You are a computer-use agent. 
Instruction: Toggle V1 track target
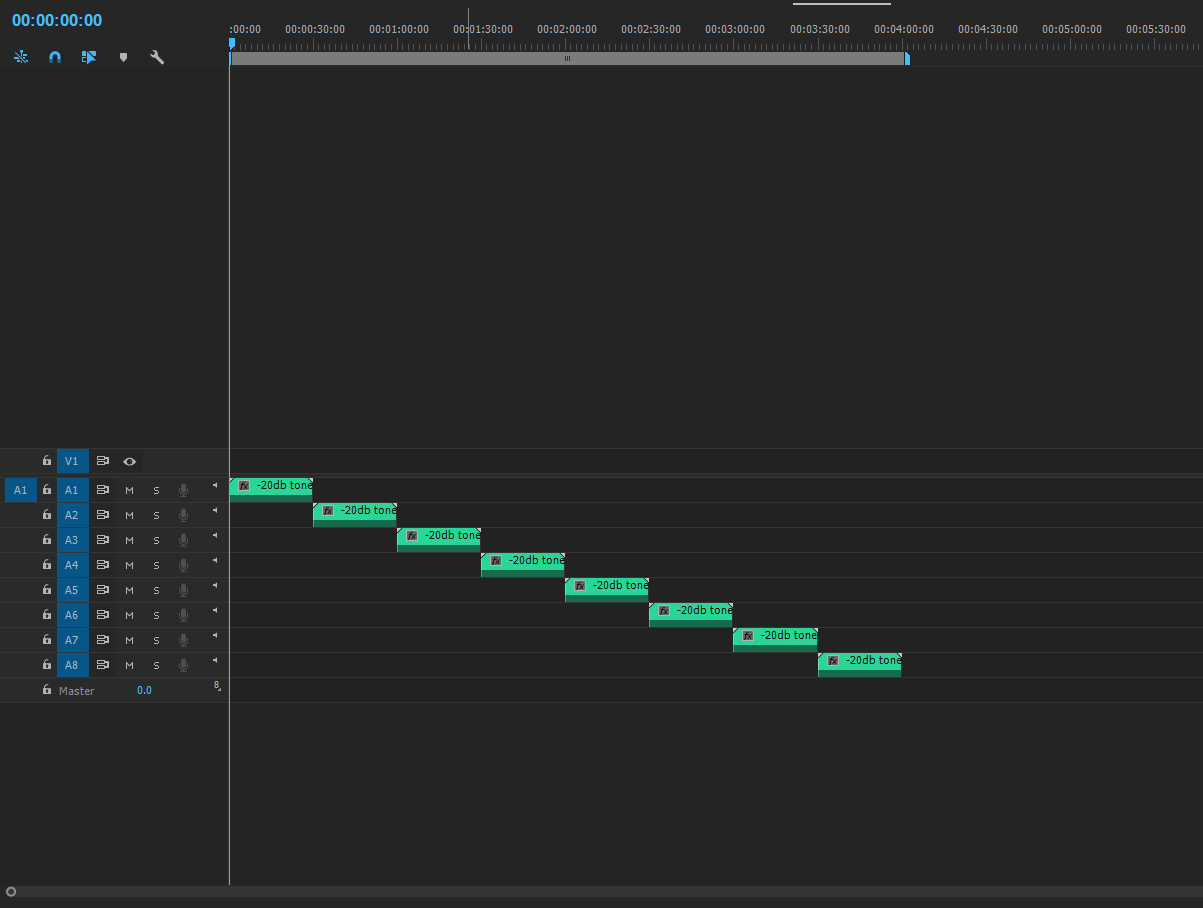click(72, 461)
